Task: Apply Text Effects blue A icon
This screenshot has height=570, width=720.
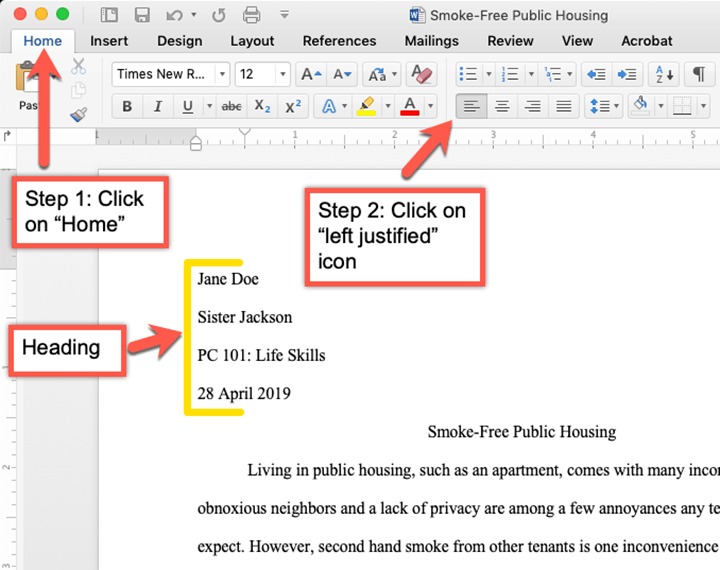Action: pos(329,107)
